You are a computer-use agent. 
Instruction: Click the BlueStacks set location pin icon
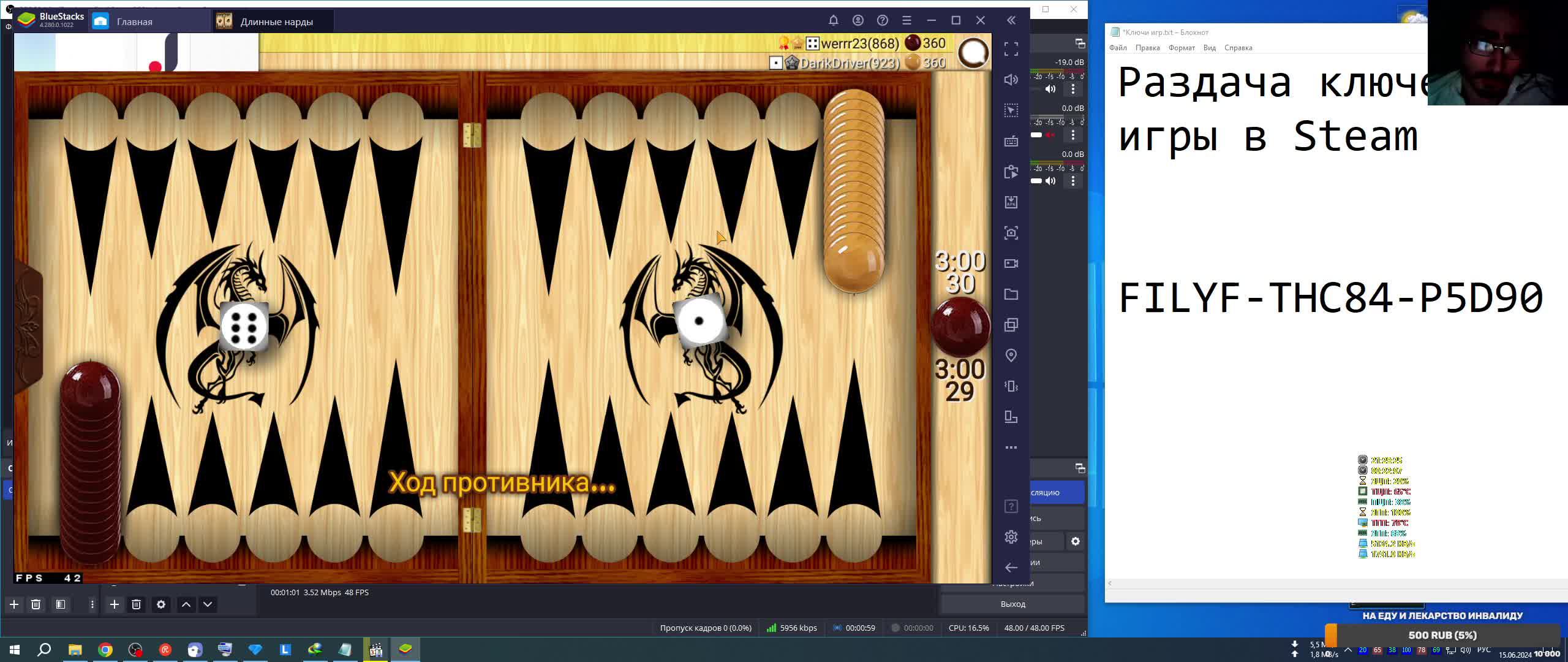[x=1011, y=356]
